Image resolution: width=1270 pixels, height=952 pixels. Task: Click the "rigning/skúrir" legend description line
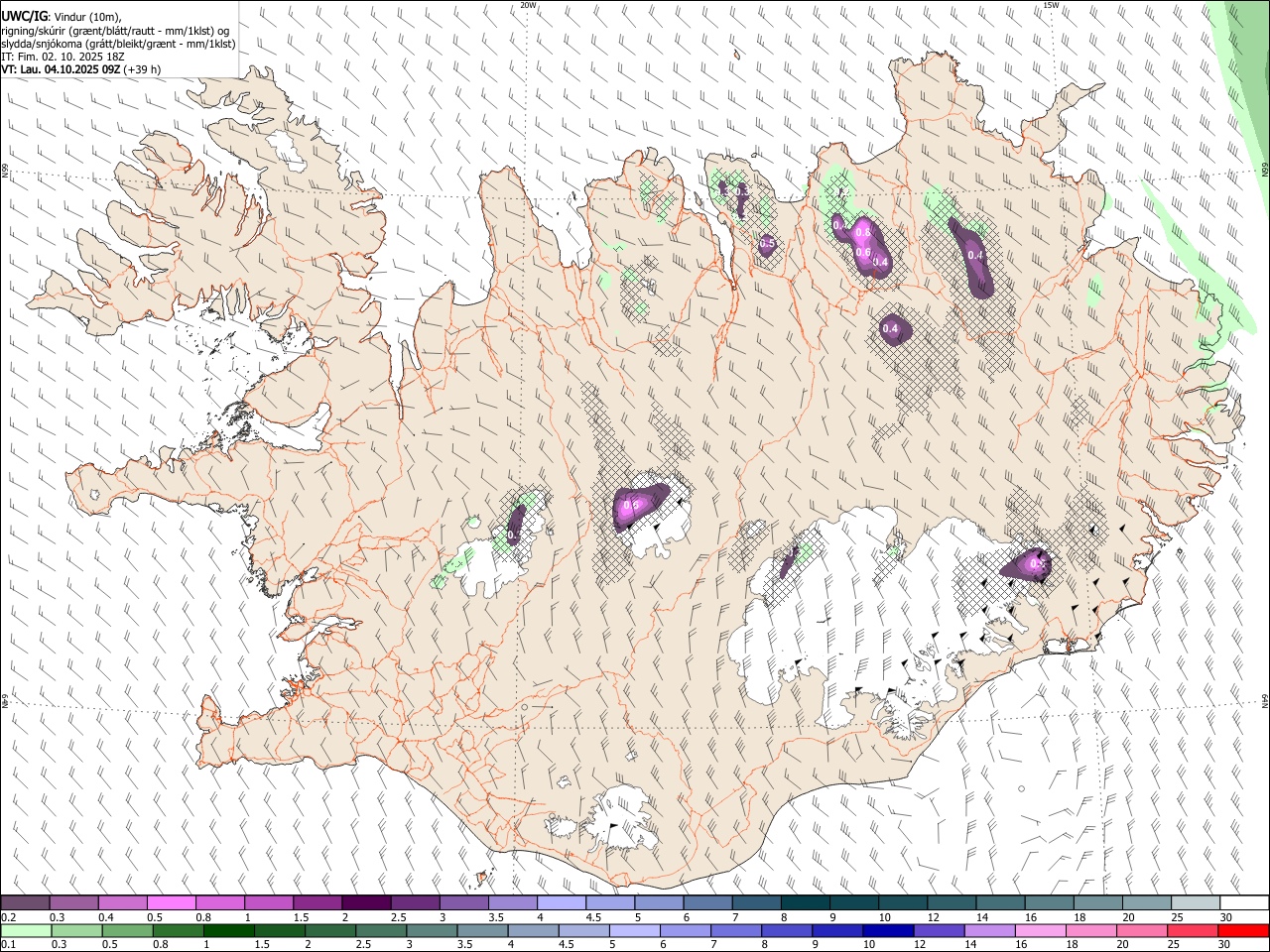(116, 31)
